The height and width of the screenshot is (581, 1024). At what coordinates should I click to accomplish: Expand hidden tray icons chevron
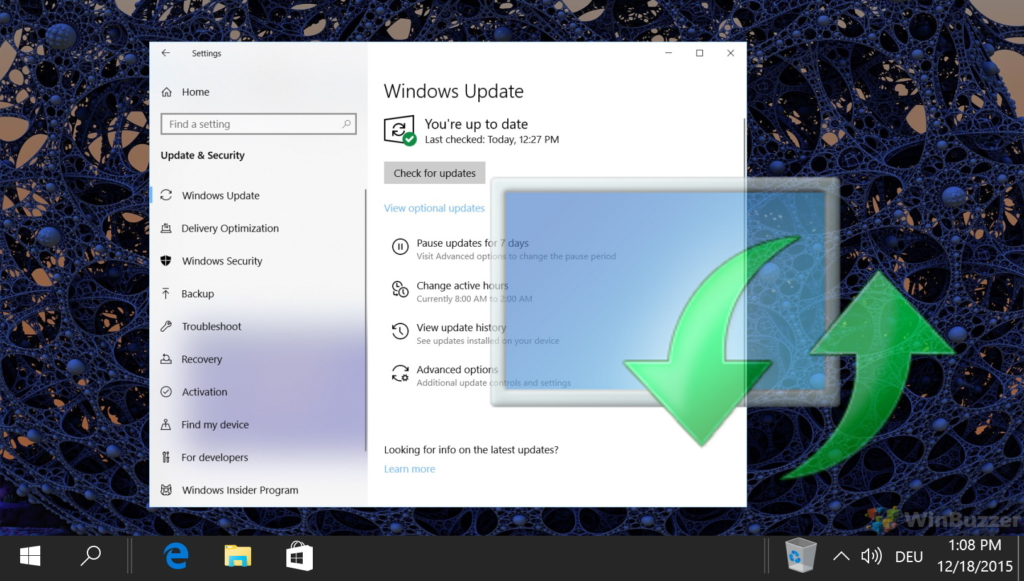(x=841, y=556)
